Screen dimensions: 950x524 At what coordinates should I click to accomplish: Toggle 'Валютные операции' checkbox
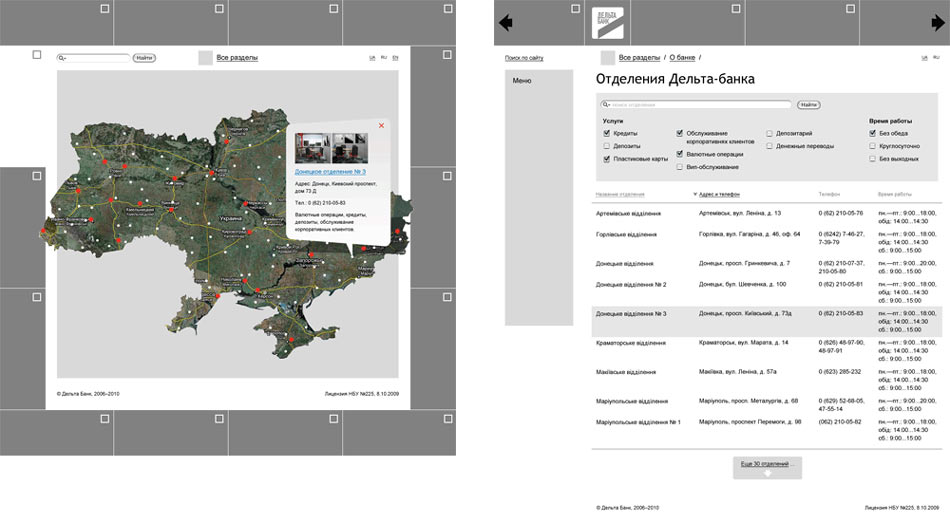point(680,154)
